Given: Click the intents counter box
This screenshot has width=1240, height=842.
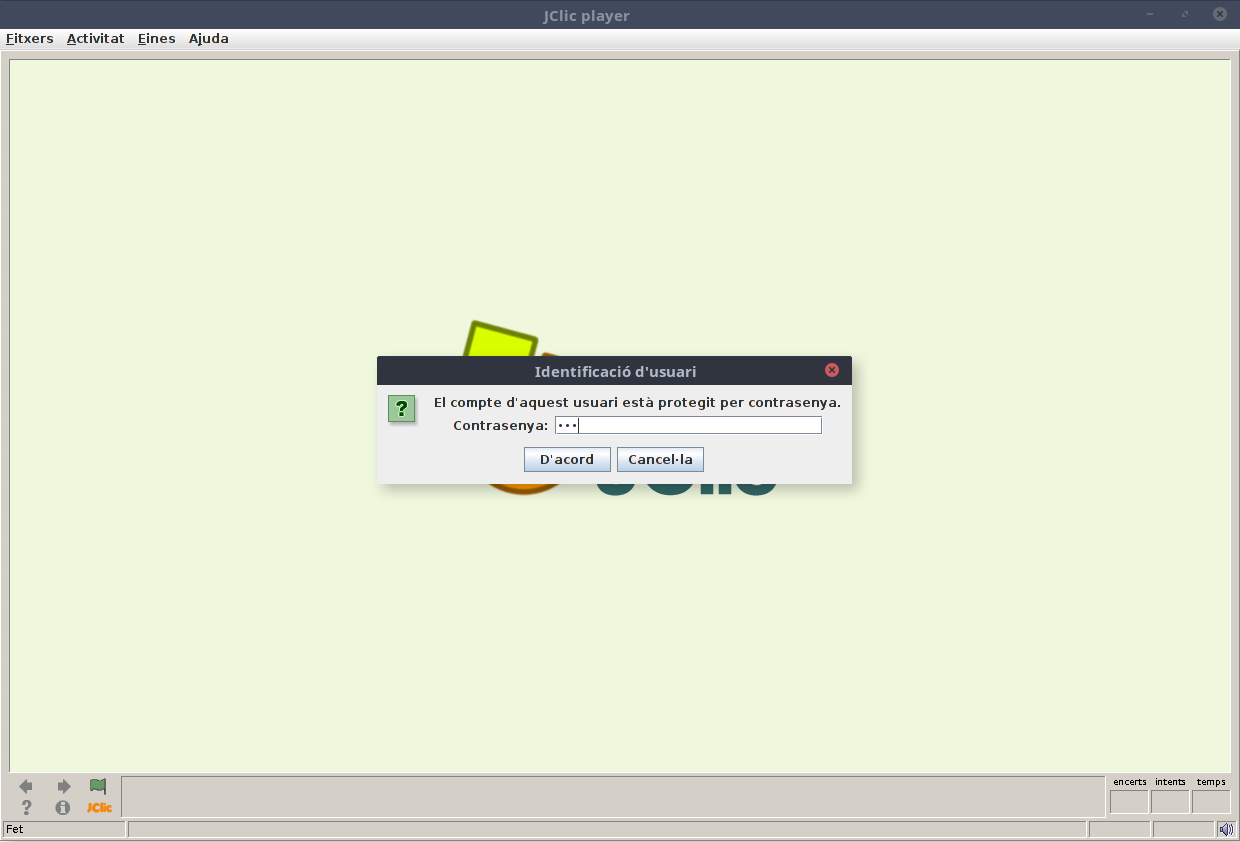Looking at the screenshot, I should [1170, 802].
